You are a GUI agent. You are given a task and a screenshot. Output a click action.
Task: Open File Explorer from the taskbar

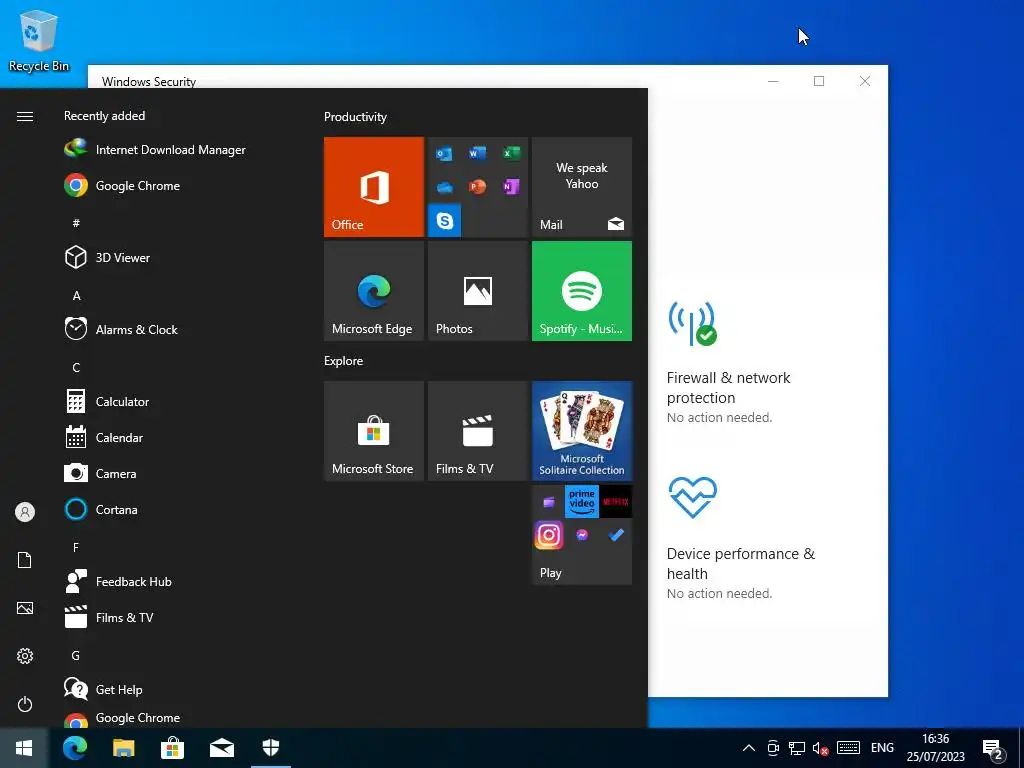point(123,748)
